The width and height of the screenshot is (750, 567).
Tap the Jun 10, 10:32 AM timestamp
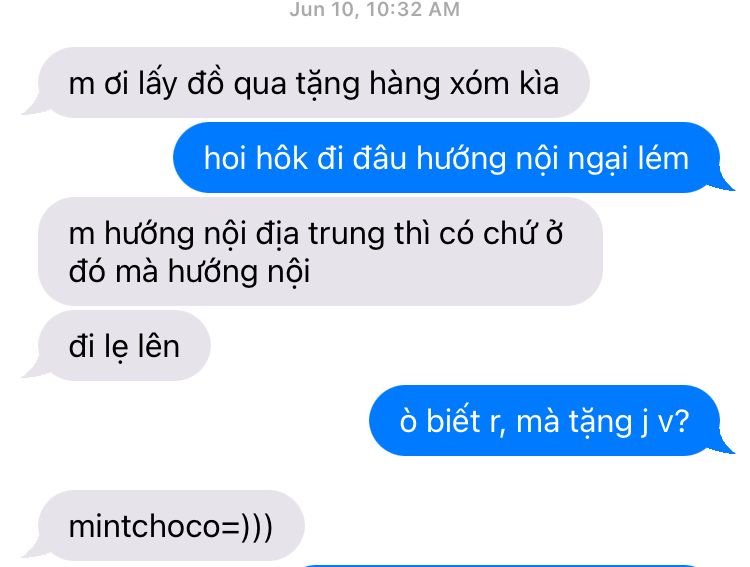click(x=375, y=9)
